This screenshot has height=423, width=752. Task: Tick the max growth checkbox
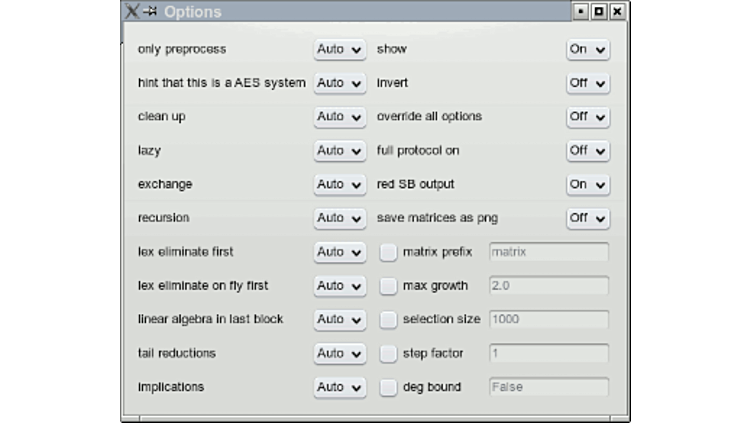pyautogui.click(x=388, y=286)
